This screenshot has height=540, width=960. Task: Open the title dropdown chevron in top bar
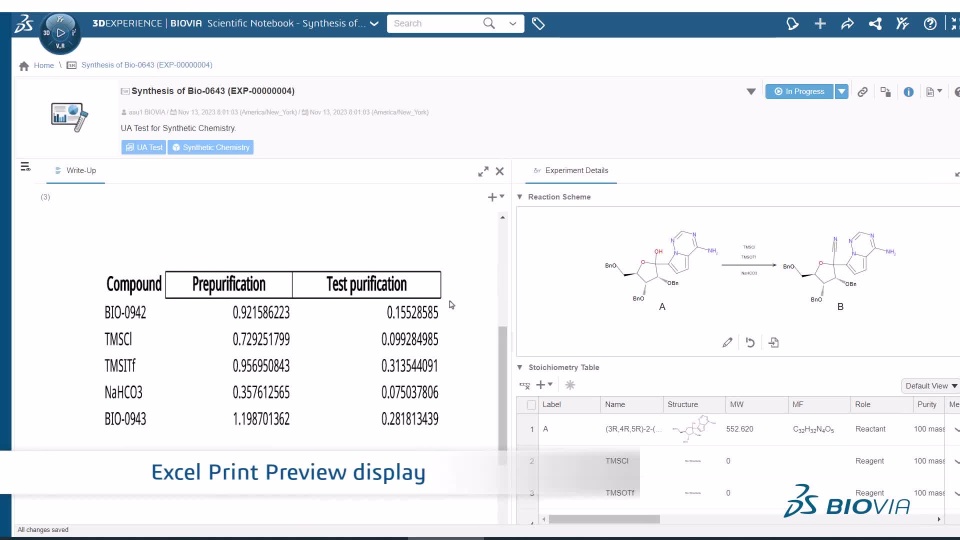pyautogui.click(x=374, y=24)
